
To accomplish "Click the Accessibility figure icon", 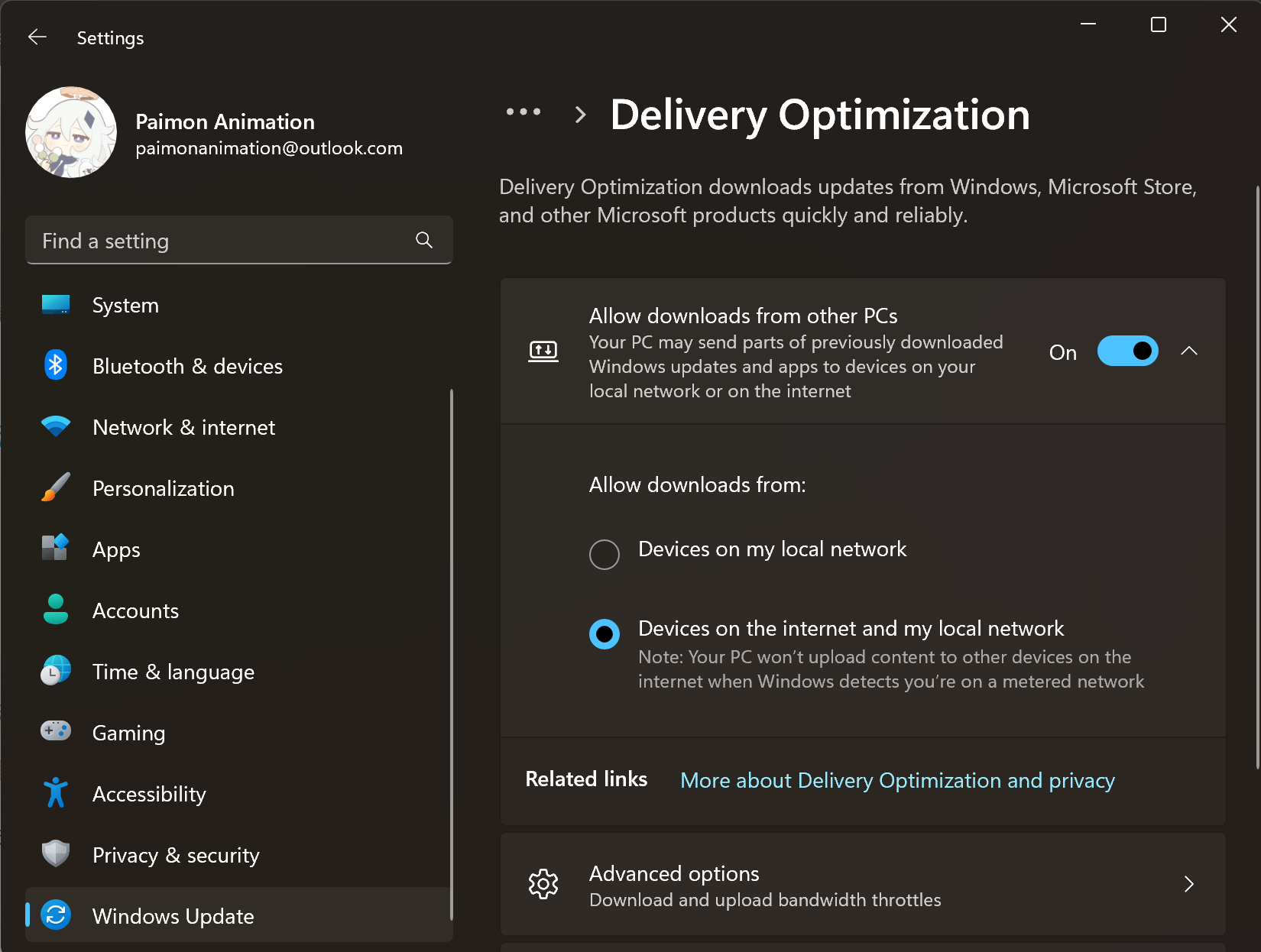I will [56, 793].
